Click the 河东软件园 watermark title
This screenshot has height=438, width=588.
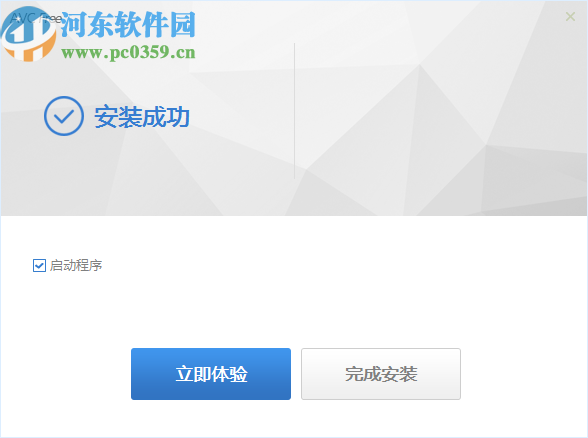[x=128, y=24]
